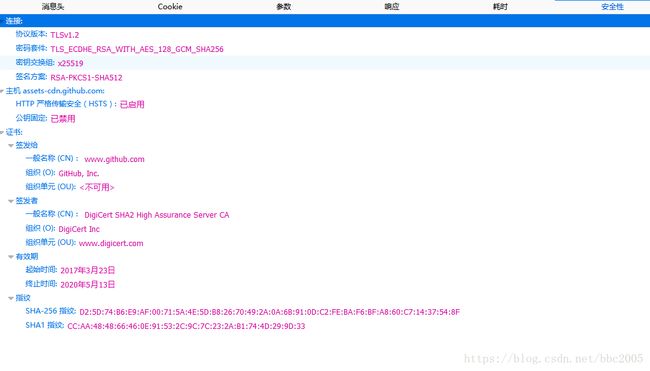Open the Cookie tab
Screen dimensions: 650x371
170,7
